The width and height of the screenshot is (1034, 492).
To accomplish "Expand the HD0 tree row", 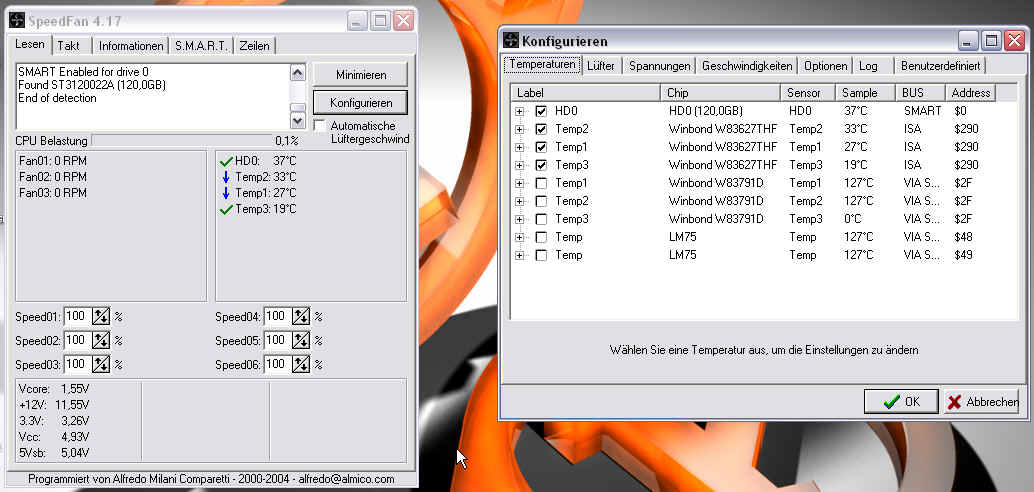I will [x=520, y=111].
